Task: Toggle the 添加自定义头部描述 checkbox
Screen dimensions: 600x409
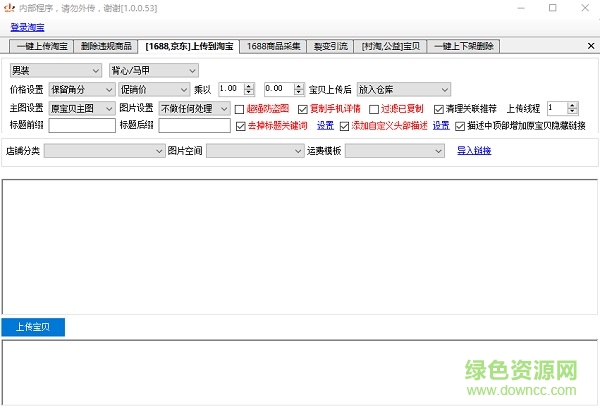Action: [344, 126]
